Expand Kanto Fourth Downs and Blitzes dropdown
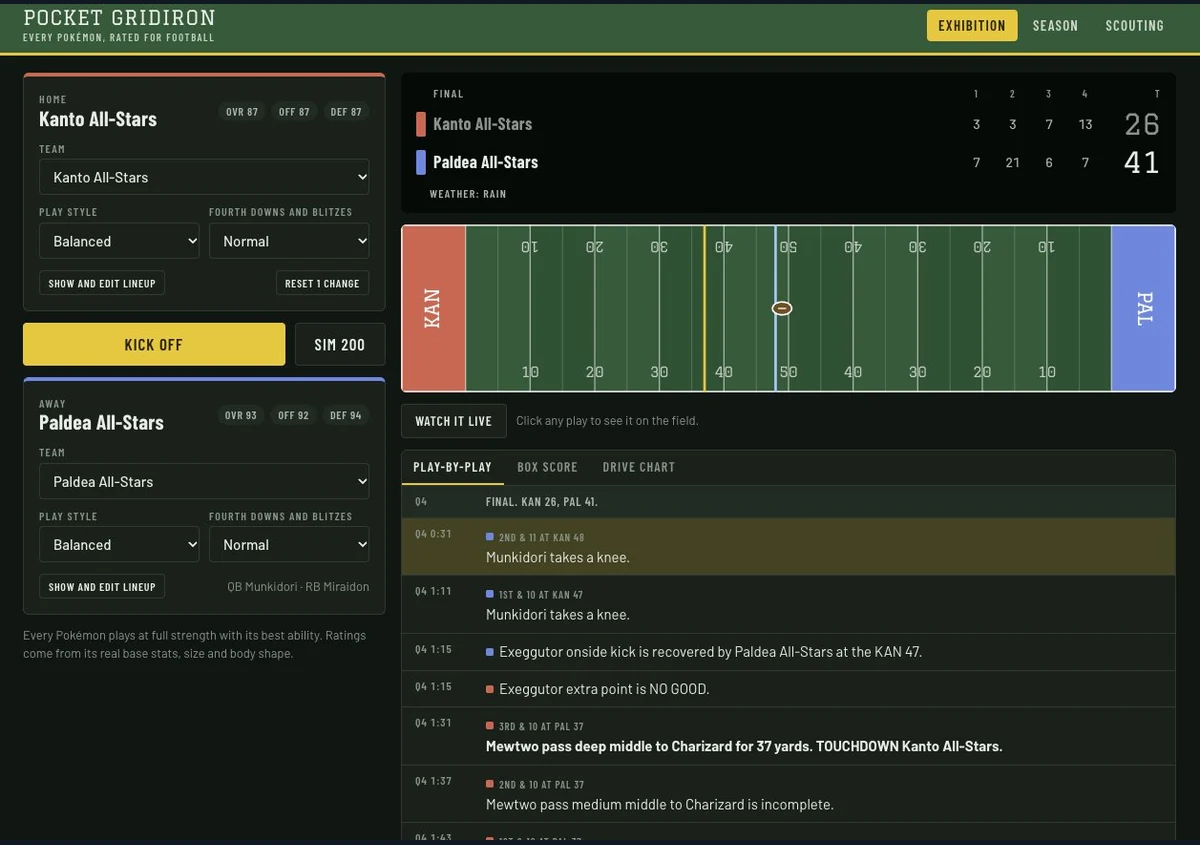The width and height of the screenshot is (1200, 845). pos(289,241)
